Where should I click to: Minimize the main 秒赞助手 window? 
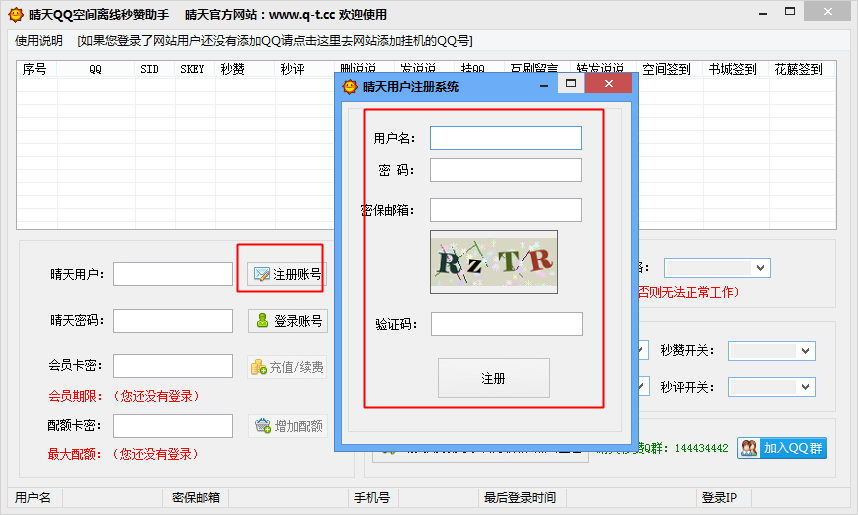(763, 12)
